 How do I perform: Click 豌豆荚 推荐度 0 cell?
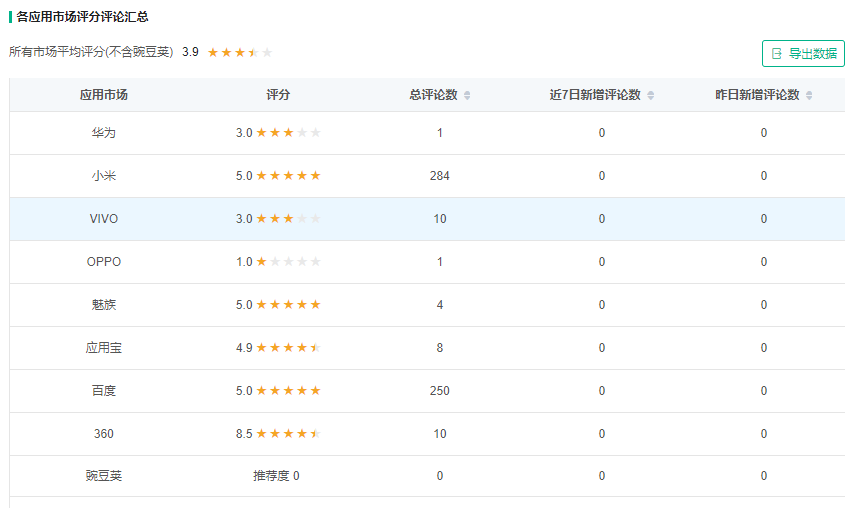[x=276, y=476]
